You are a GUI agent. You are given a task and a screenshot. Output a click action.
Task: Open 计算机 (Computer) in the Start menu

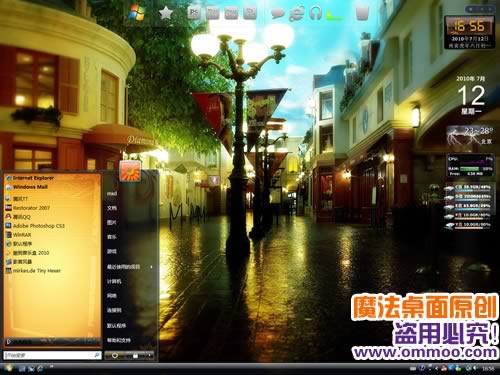tap(114, 281)
